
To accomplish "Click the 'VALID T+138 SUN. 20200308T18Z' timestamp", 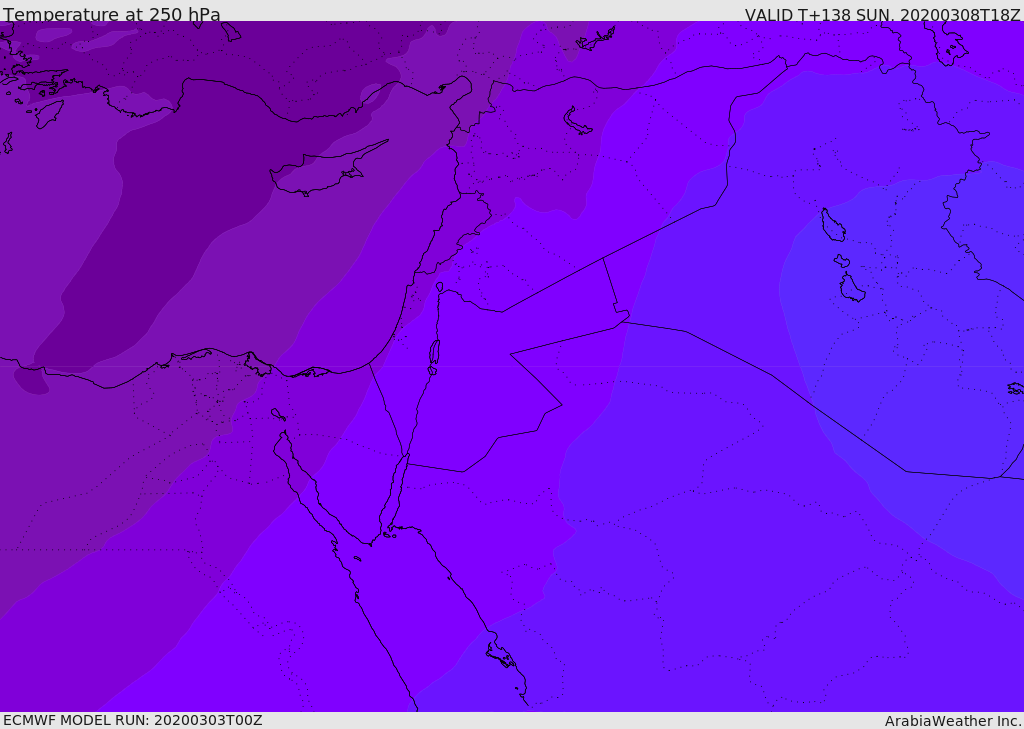I will (x=882, y=15).
